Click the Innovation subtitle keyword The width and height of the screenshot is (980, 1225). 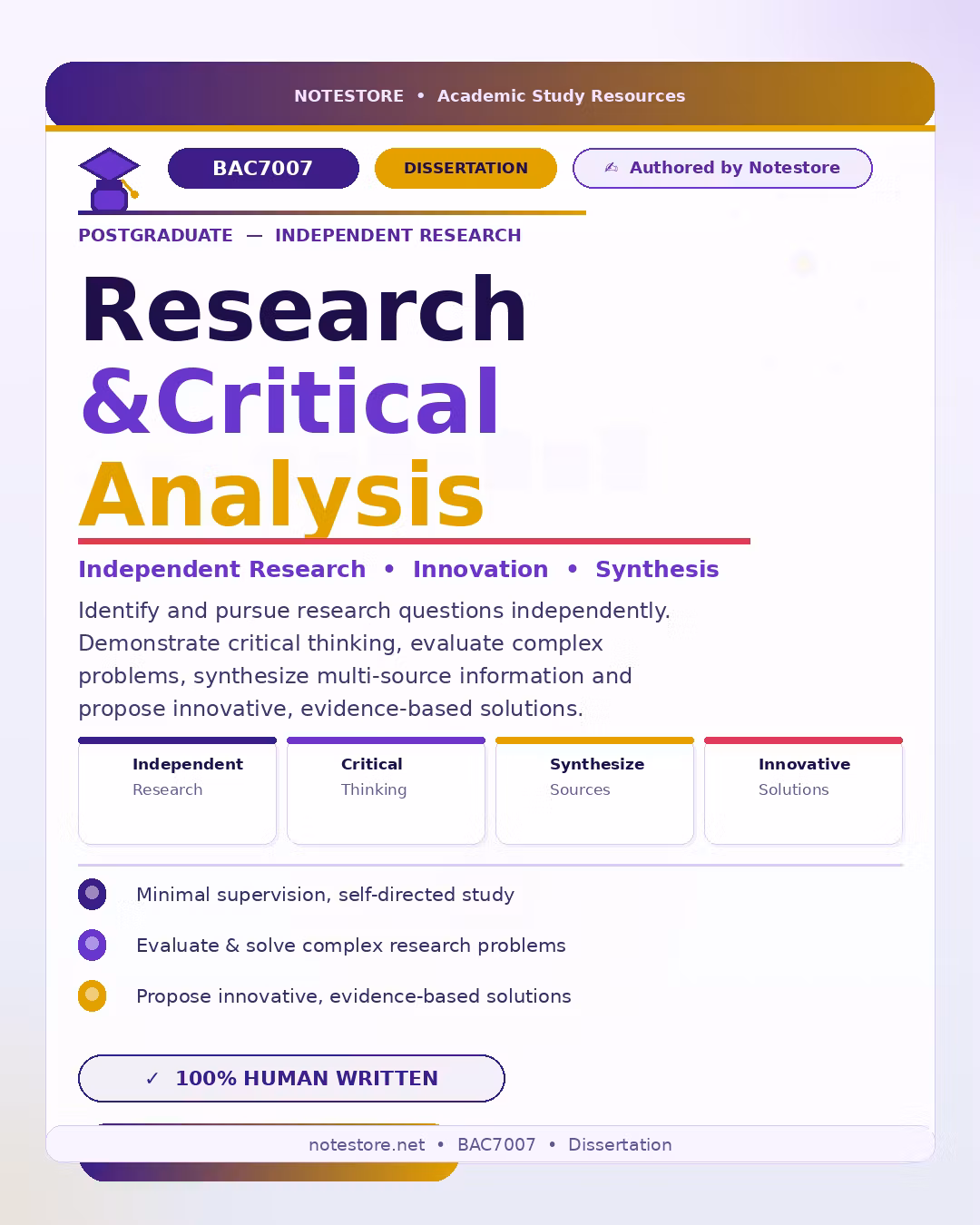coord(480,569)
